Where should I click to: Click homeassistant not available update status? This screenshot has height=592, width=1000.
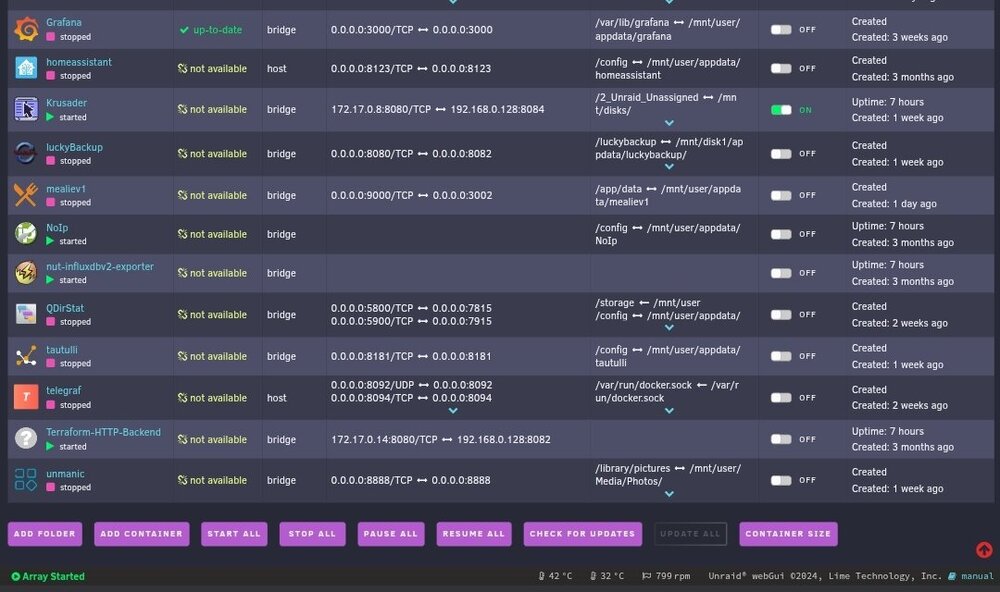coord(212,68)
